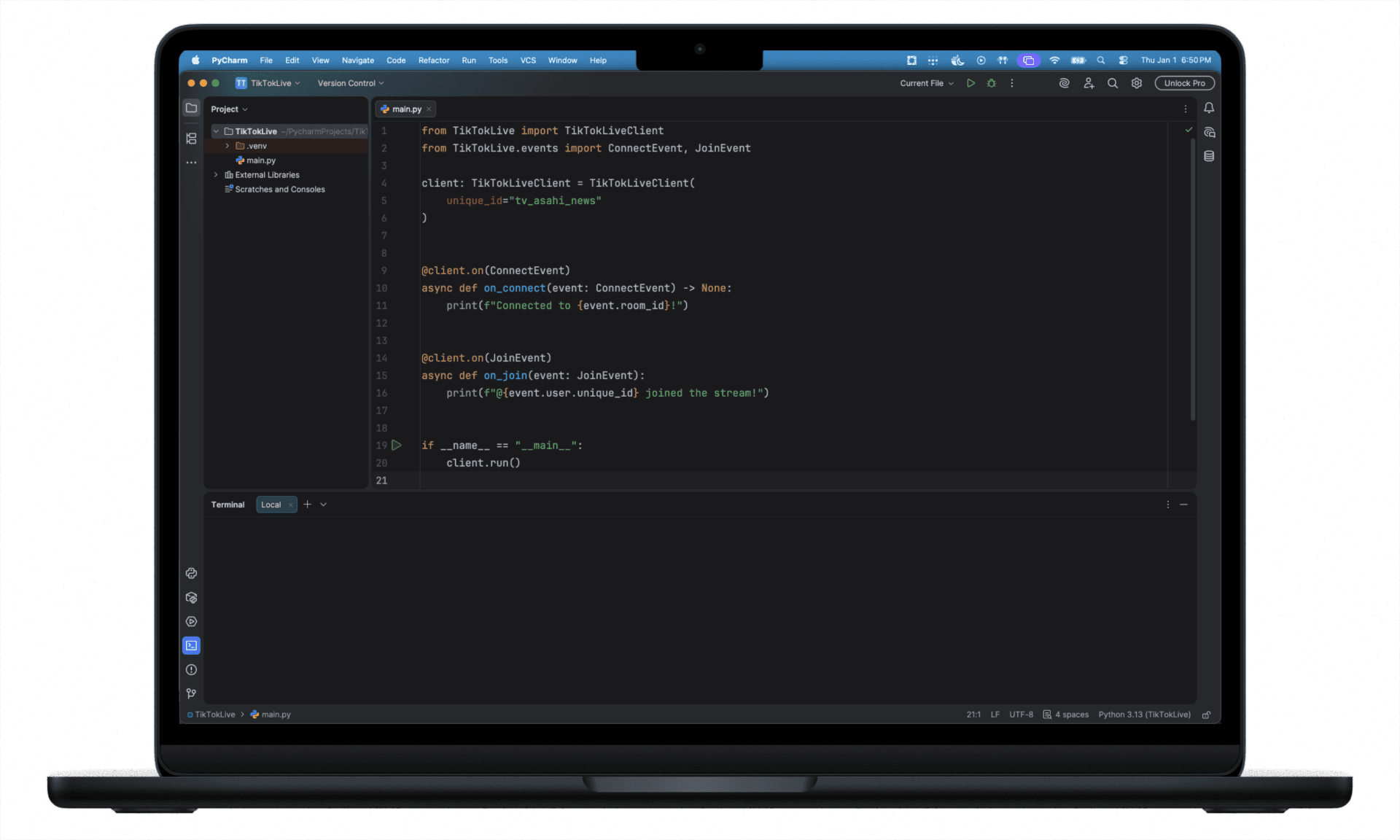Open the Database tool window icon
The height and width of the screenshot is (840, 1400).
[x=1209, y=156]
